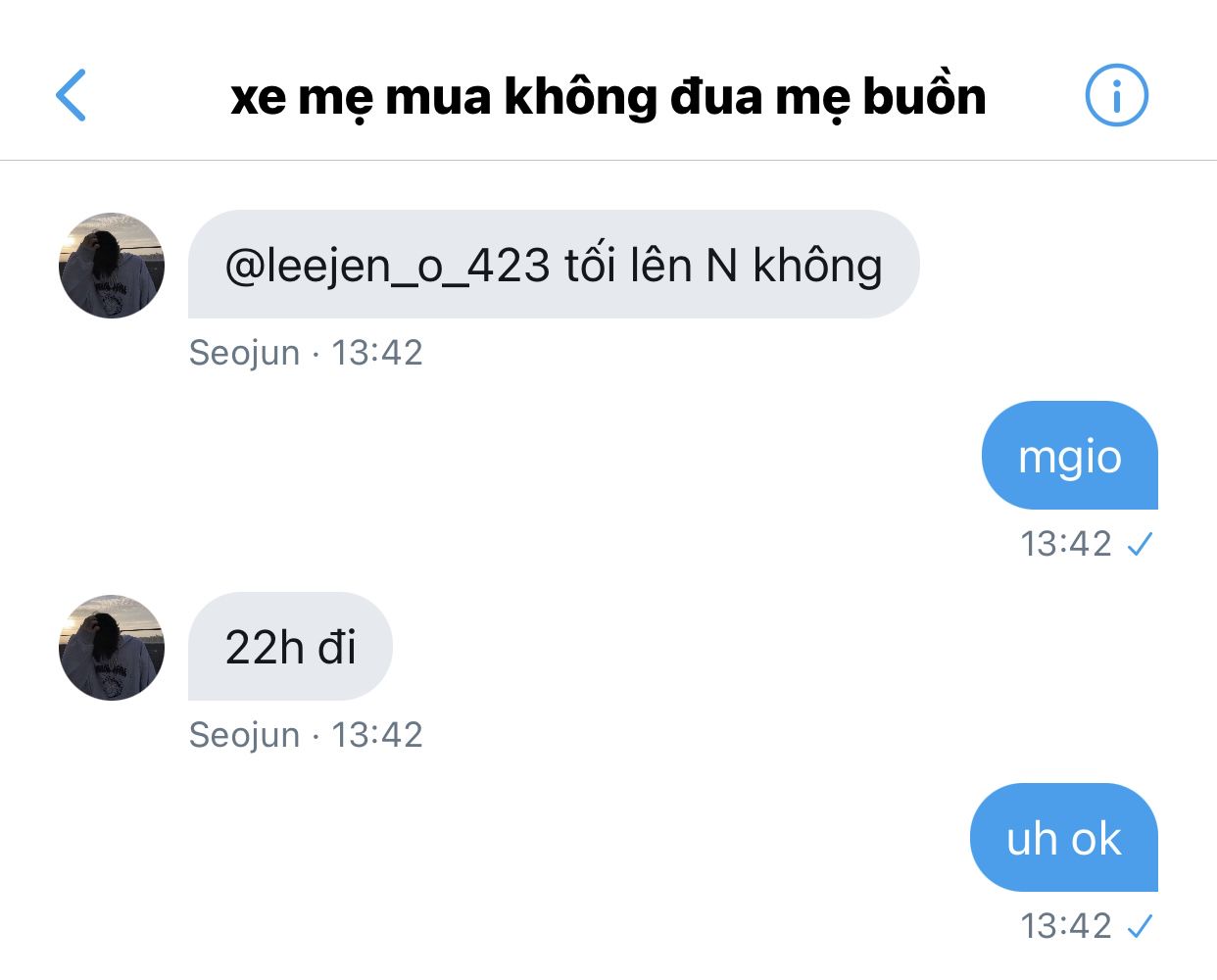Select the gray "22h đi" message bubble
Screen dimensions: 1217x980
tap(290, 646)
